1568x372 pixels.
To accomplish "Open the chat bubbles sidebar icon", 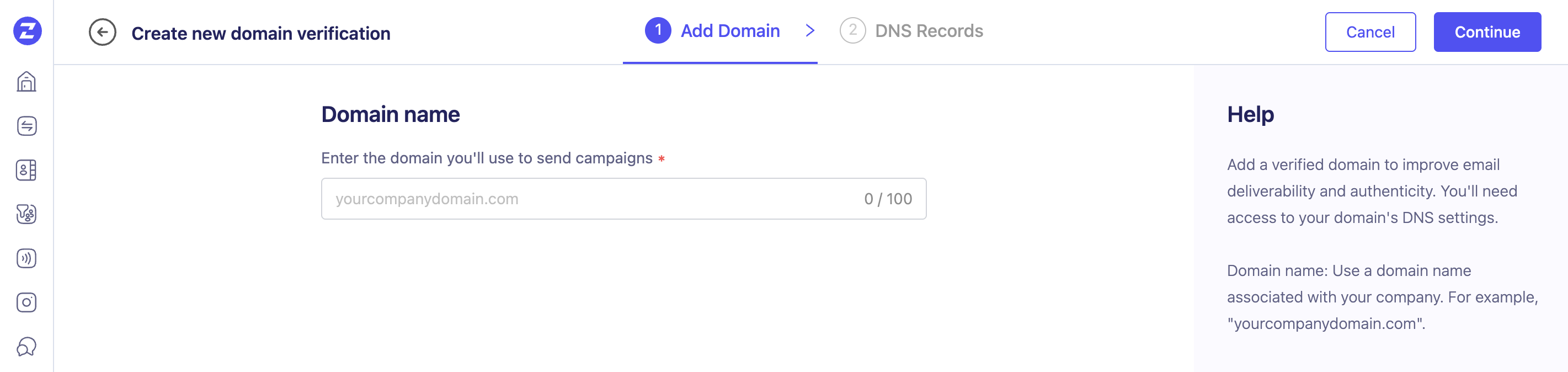I will 27,347.
